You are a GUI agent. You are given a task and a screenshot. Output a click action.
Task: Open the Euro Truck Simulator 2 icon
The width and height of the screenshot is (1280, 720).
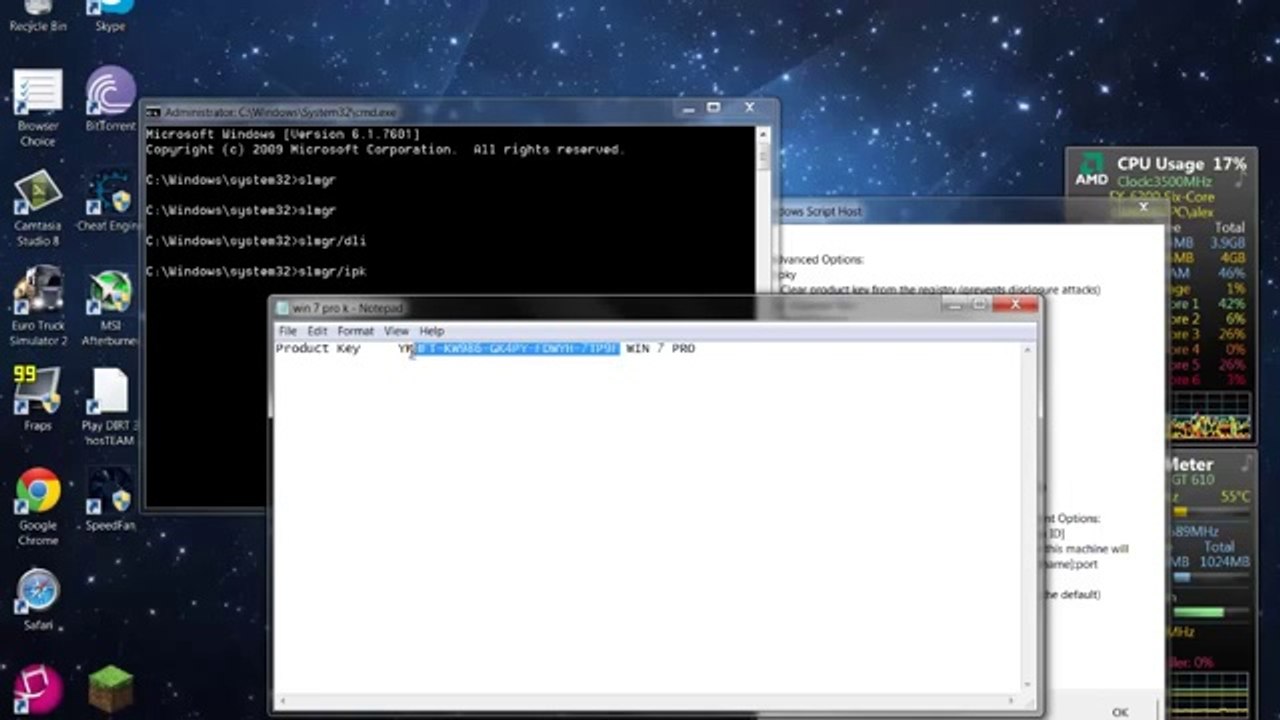click(x=38, y=307)
